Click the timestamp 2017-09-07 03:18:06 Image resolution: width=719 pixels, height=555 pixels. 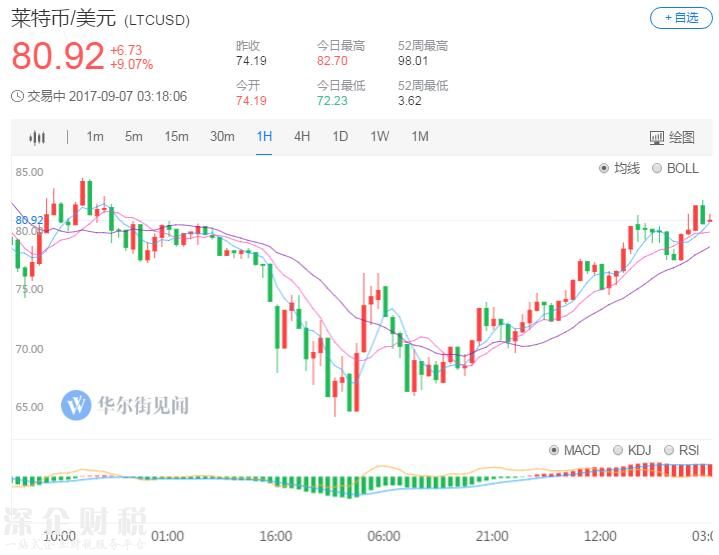[x=128, y=96]
